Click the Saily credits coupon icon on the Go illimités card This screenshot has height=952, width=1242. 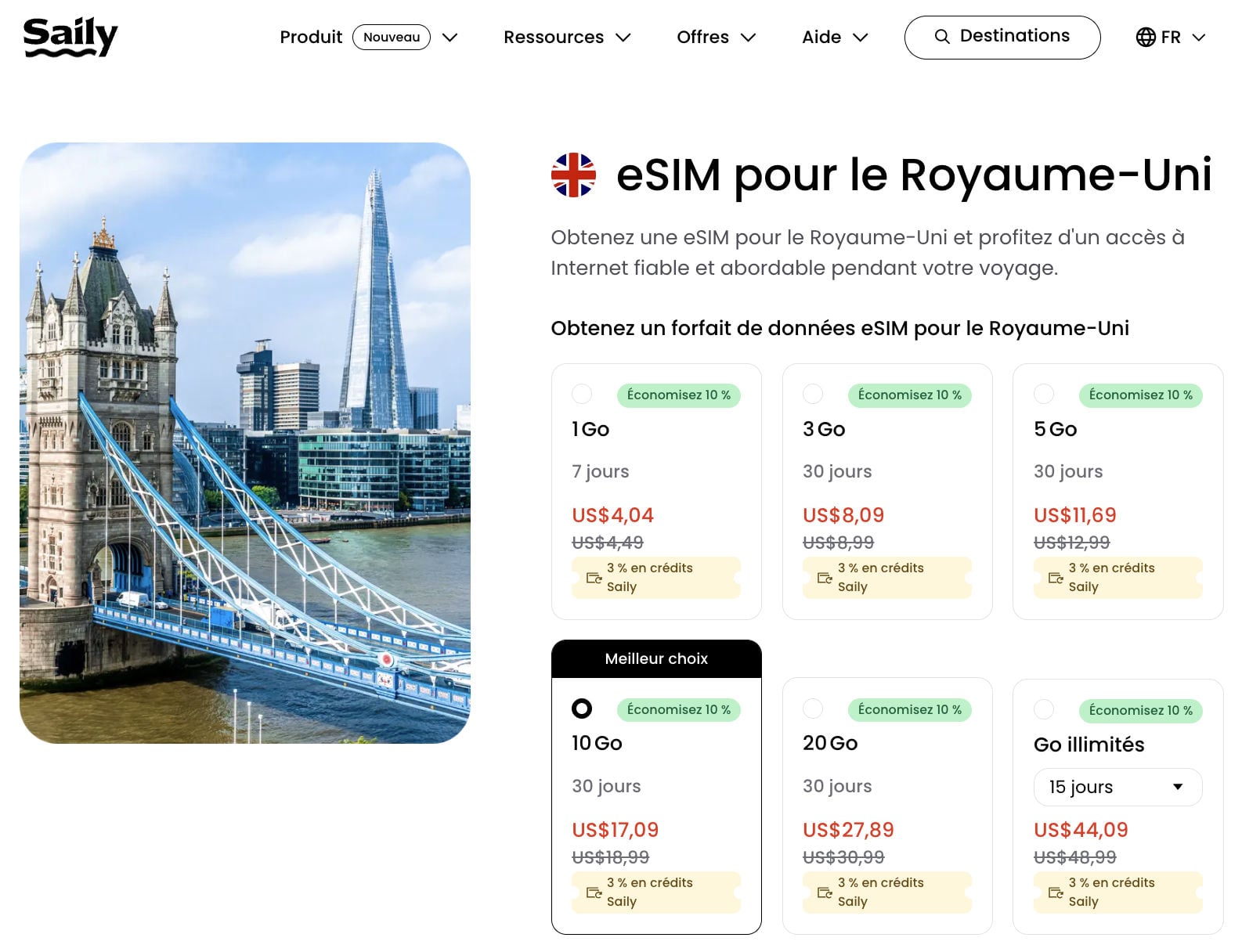click(x=1055, y=892)
